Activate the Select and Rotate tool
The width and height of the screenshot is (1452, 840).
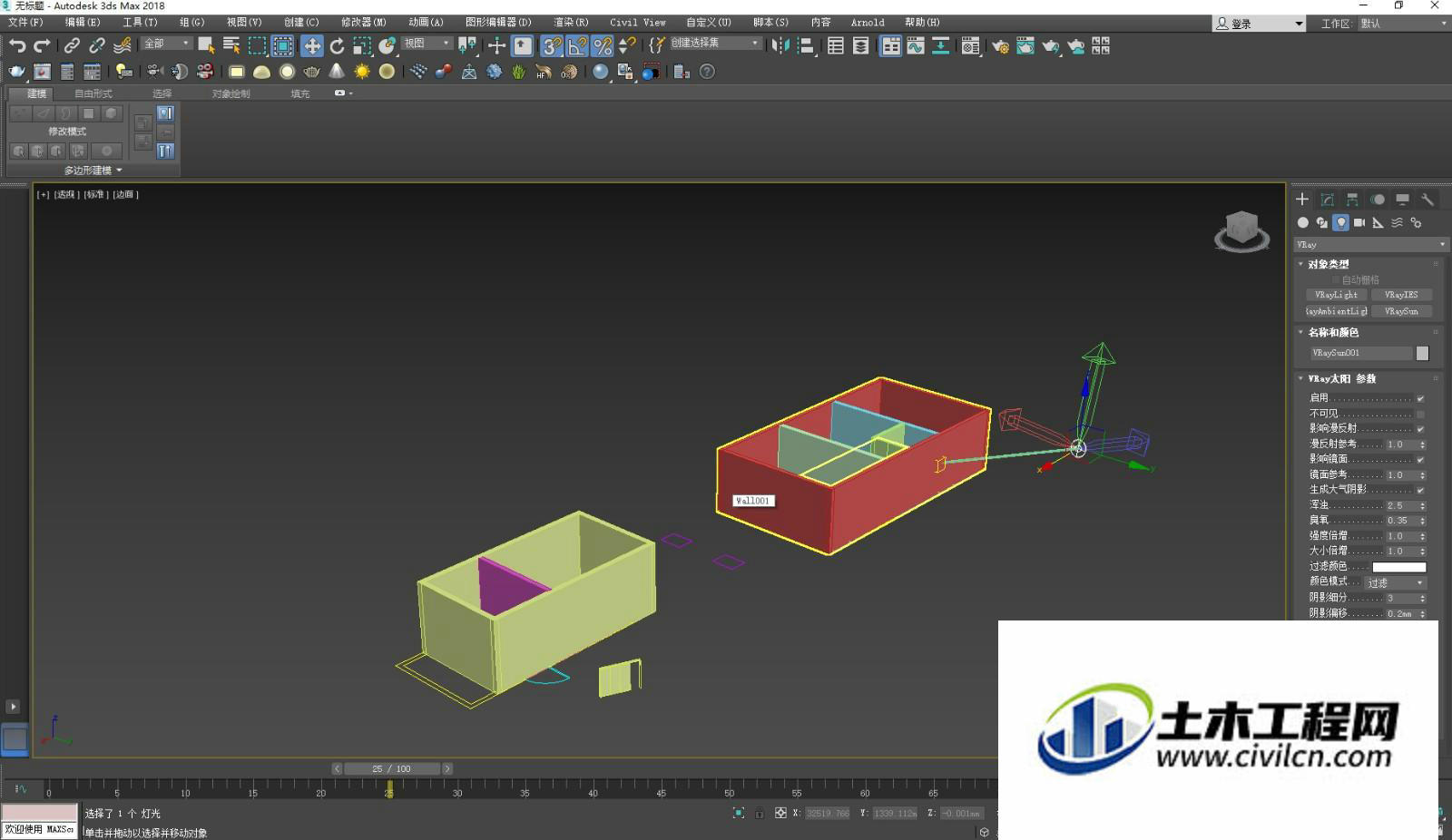coord(337,45)
